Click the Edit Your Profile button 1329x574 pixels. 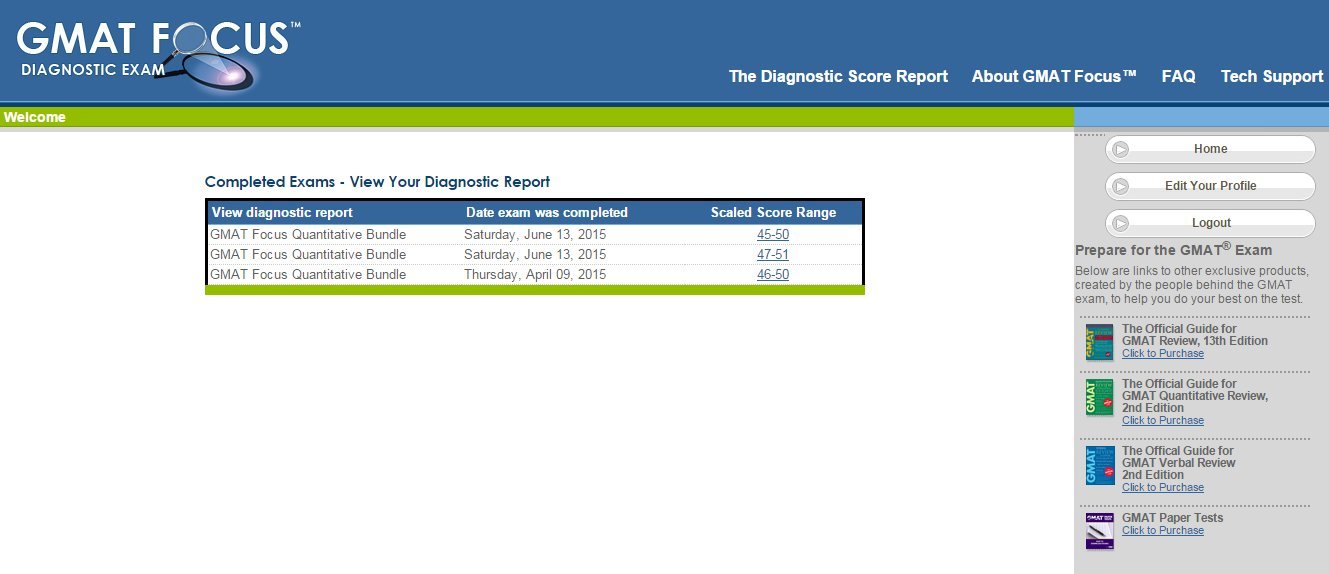click(1210, 186)
